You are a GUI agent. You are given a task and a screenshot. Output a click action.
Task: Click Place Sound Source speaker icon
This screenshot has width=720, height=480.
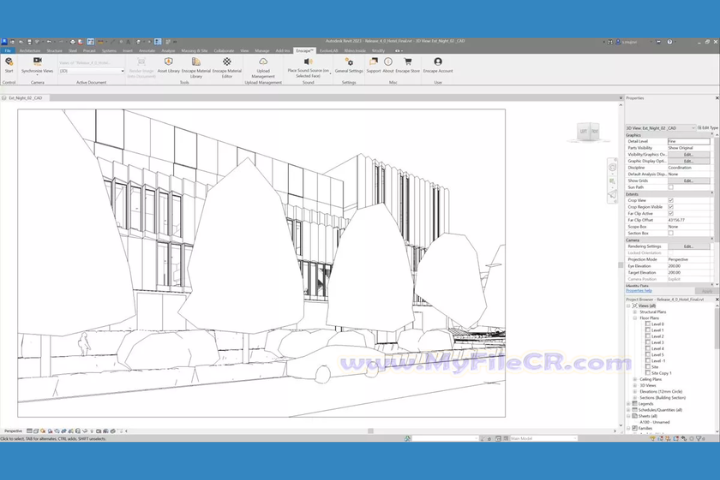coord(308,62)
